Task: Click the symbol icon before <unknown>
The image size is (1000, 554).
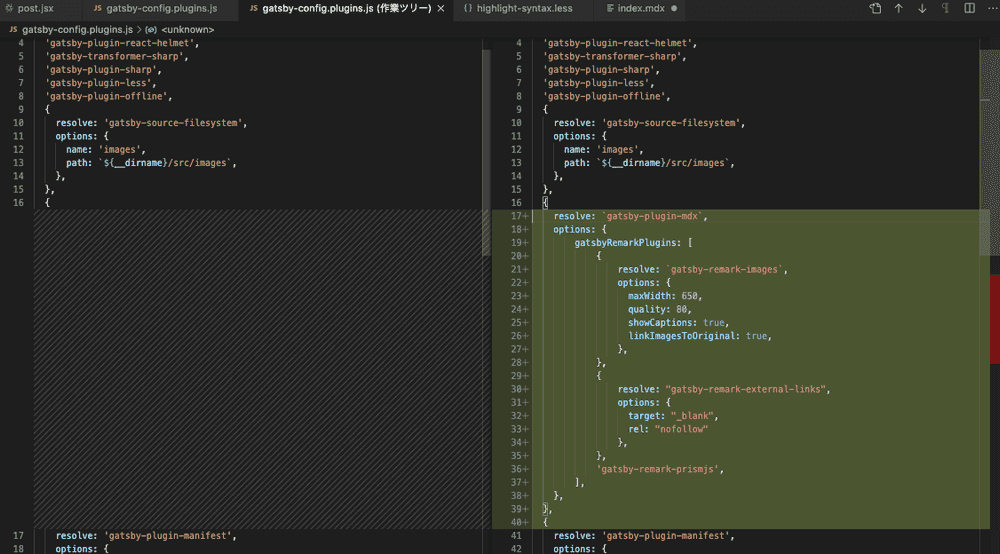Action: click(151, 29)
